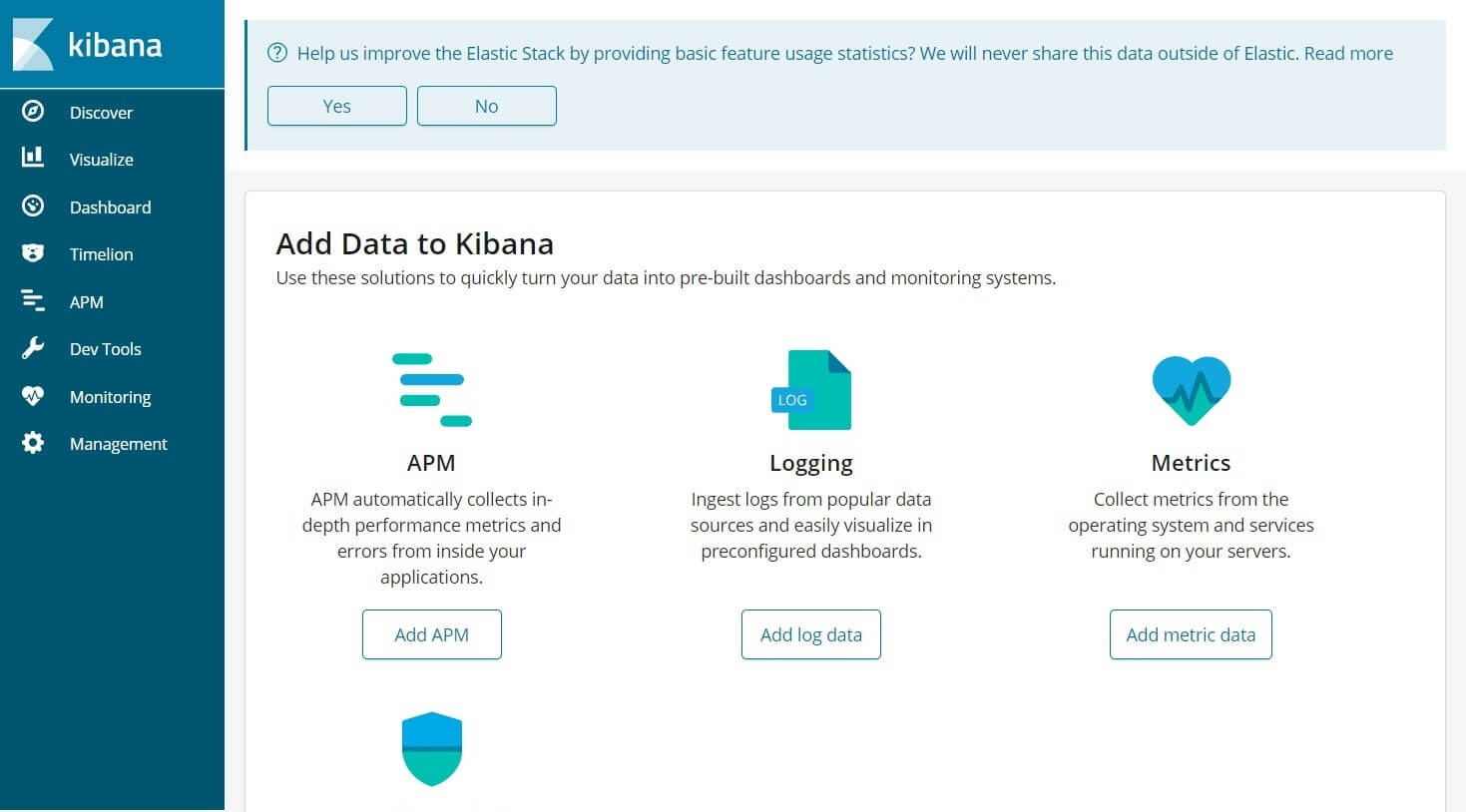1466x812 pixels.
Task: Click the 'Collect metrics from the' description
Action: tap(1191, 525)
